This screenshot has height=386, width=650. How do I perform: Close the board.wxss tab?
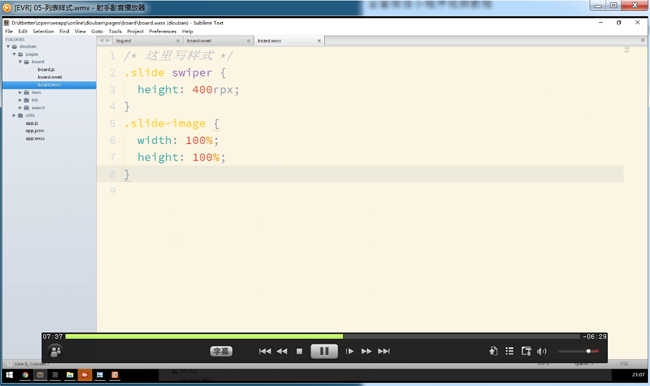319,41
